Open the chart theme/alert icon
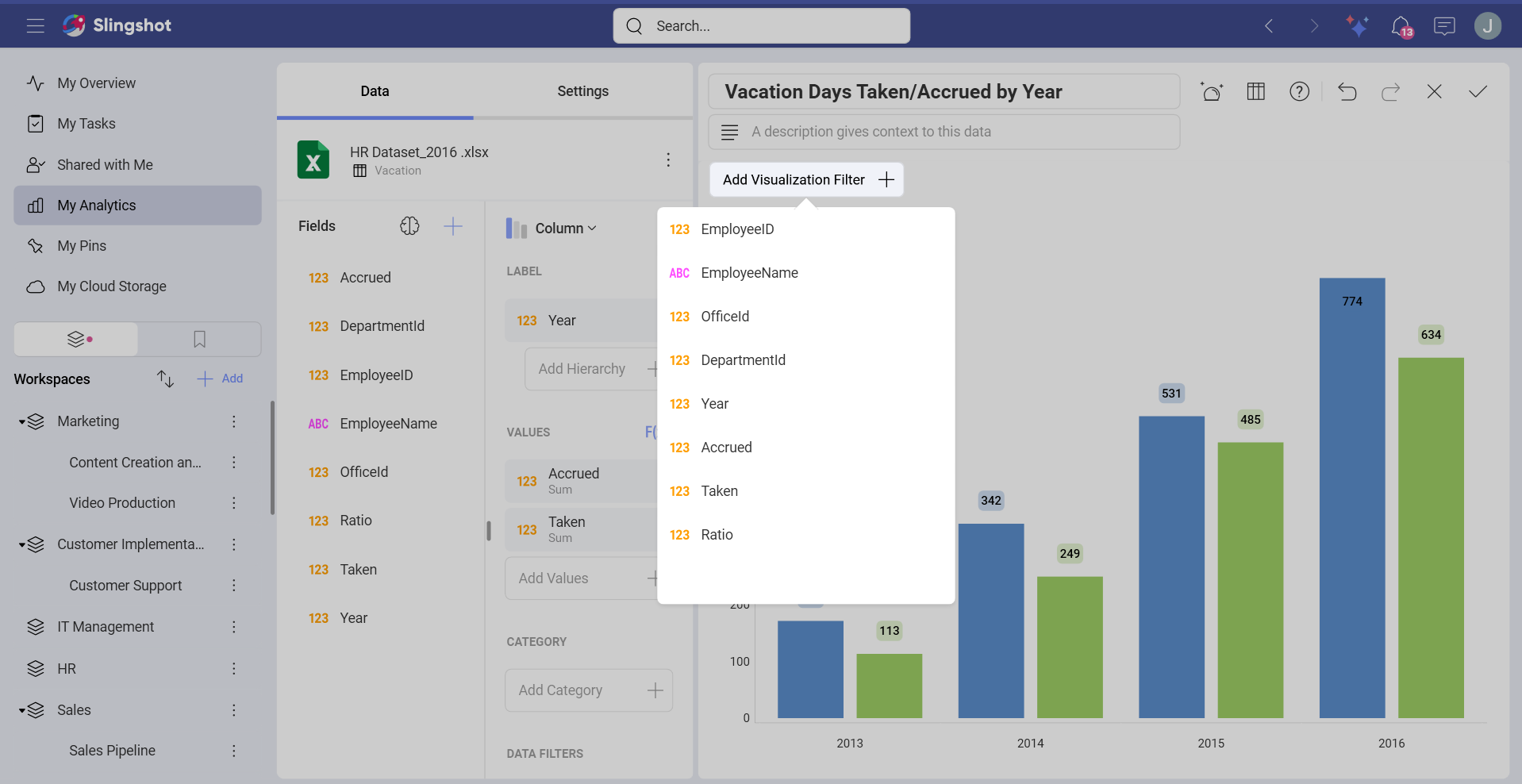1522x784 pixels. (1212, 92)
